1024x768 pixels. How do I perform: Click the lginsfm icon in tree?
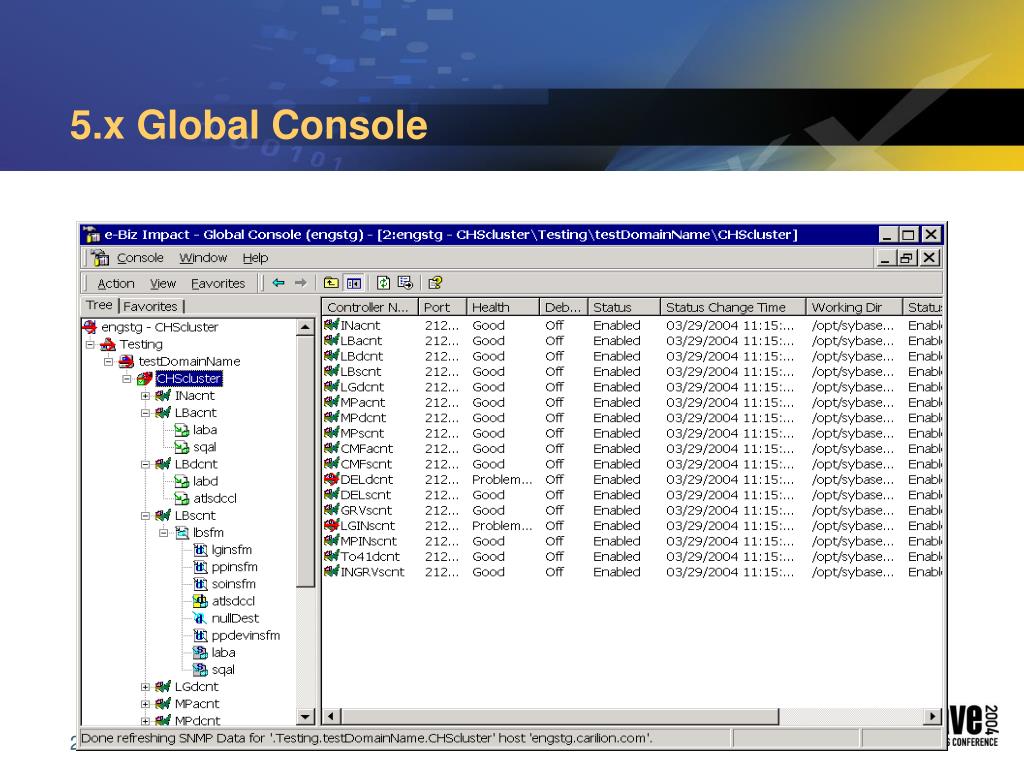click(200, 550)
